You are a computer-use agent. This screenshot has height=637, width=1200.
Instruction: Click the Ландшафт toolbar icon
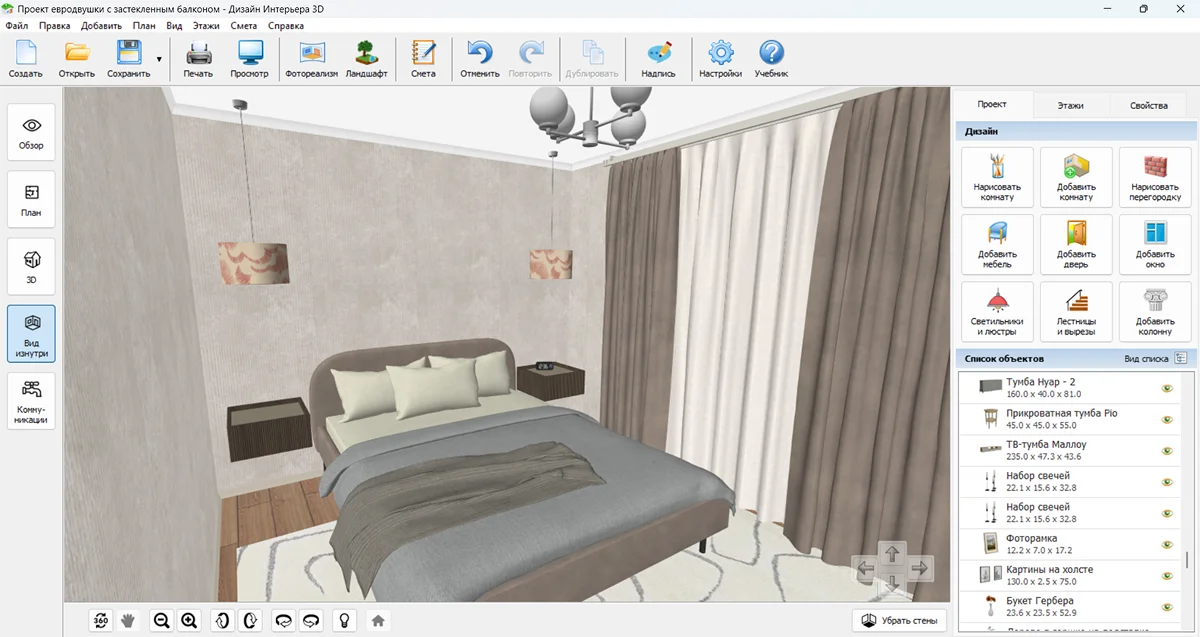point(366,59)
